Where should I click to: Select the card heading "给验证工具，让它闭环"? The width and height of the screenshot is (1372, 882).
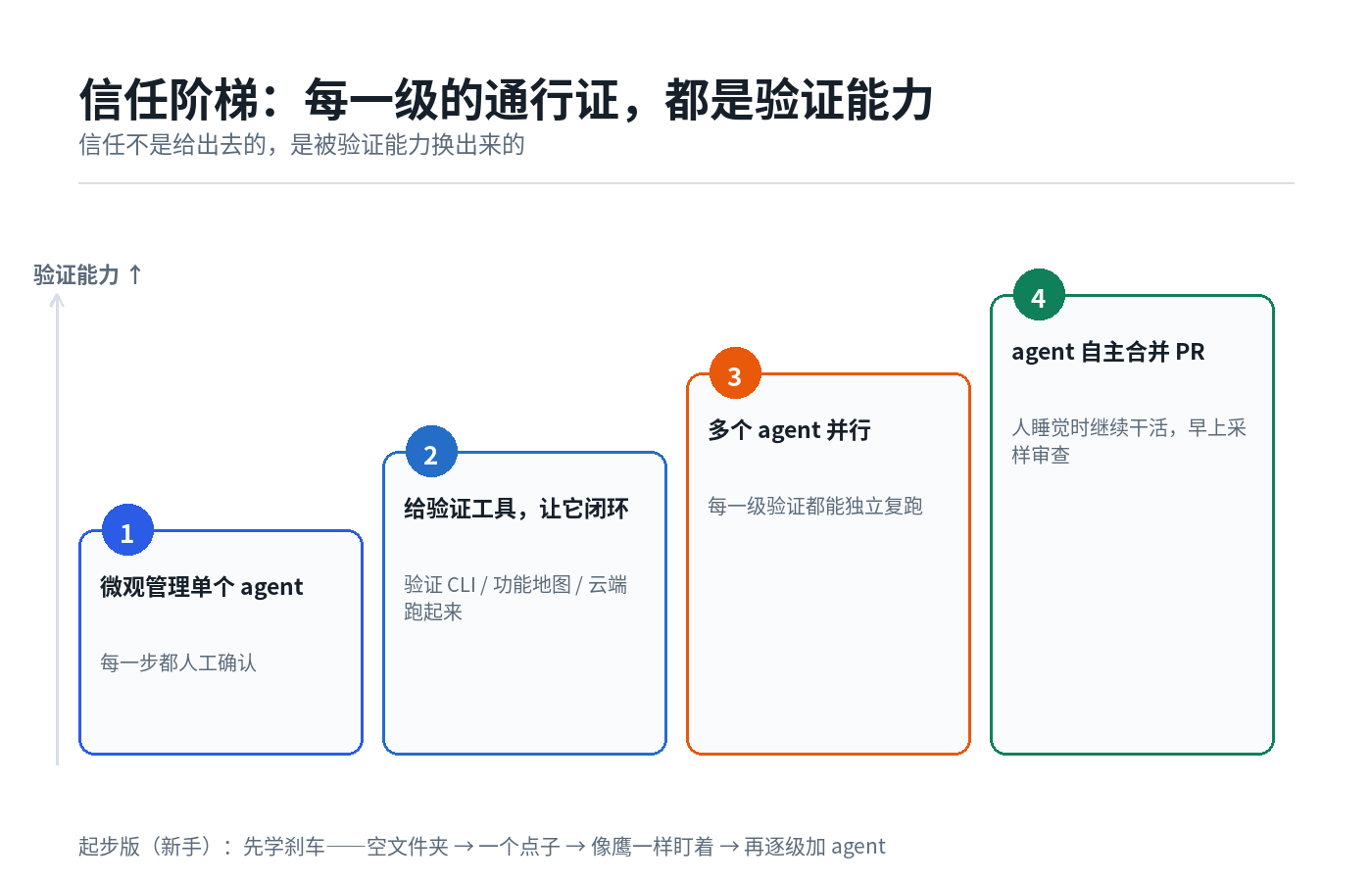click(516, 509)
